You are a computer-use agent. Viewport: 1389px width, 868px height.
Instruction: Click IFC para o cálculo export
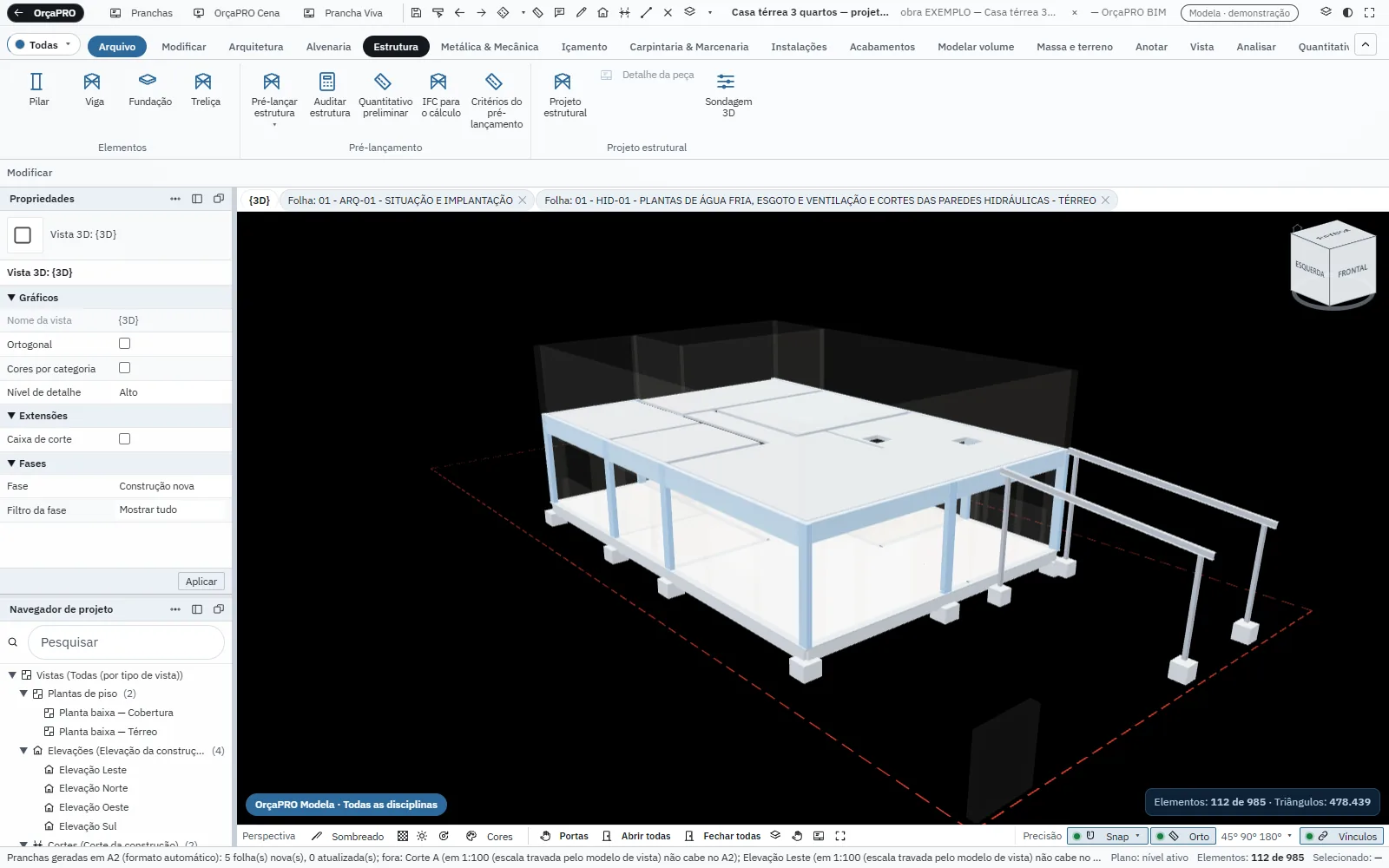pos(441,95)
